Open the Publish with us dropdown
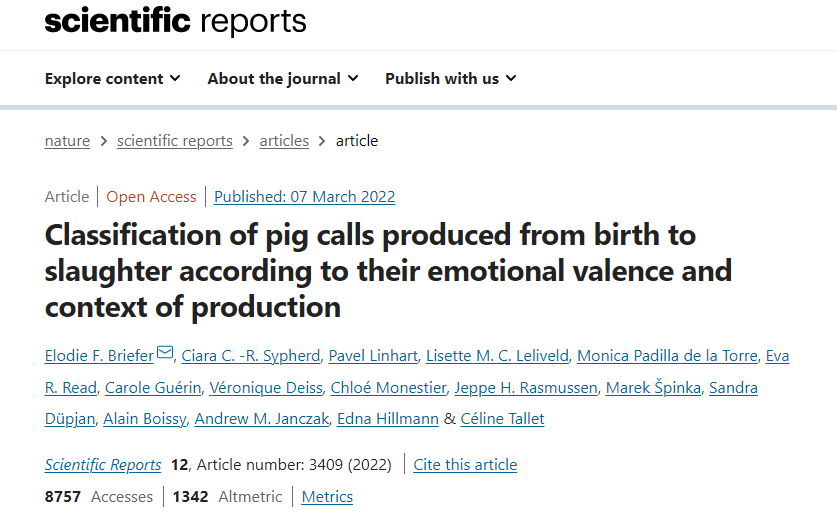The height and width of the screenshot is (531, 837). tap(451, 79)
